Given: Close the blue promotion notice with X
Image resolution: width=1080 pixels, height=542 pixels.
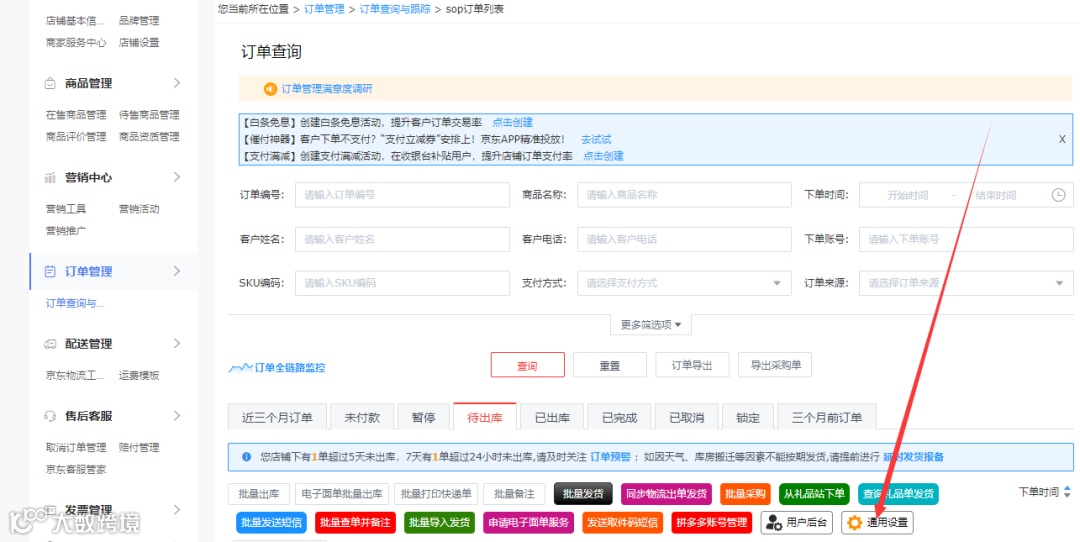Looking at the screenshot, I should 1062,139.
